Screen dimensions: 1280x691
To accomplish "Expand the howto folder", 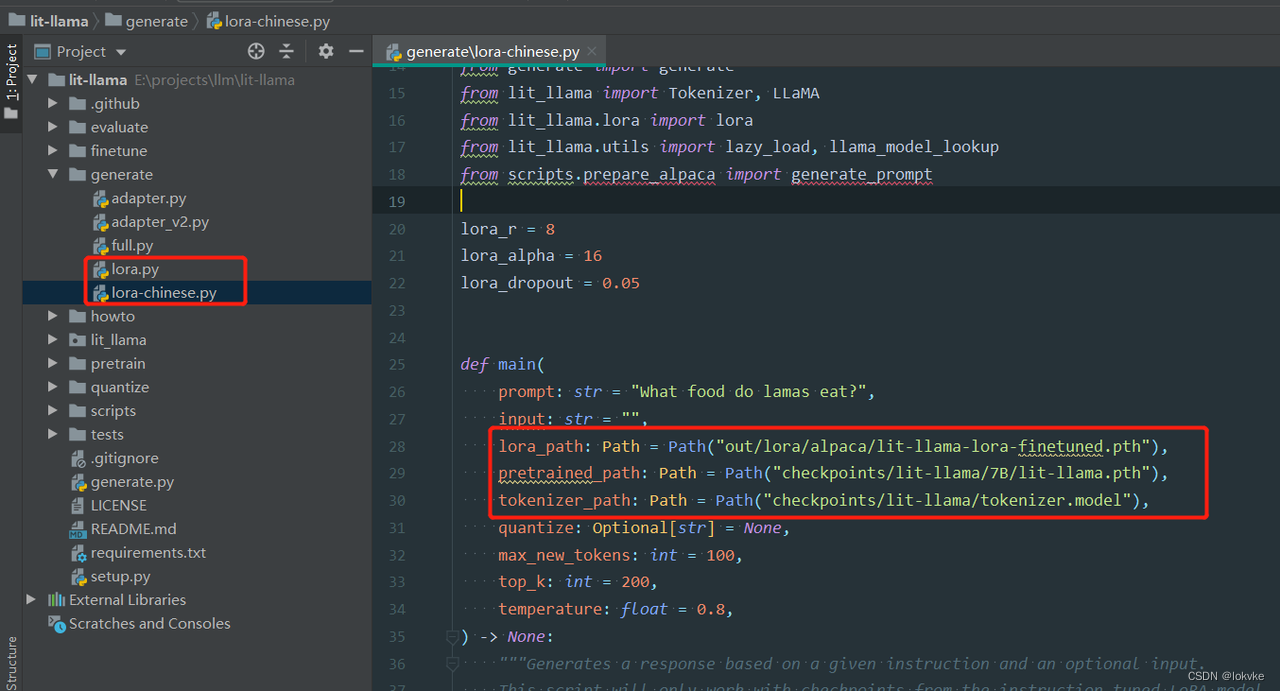I will point(53,316).
